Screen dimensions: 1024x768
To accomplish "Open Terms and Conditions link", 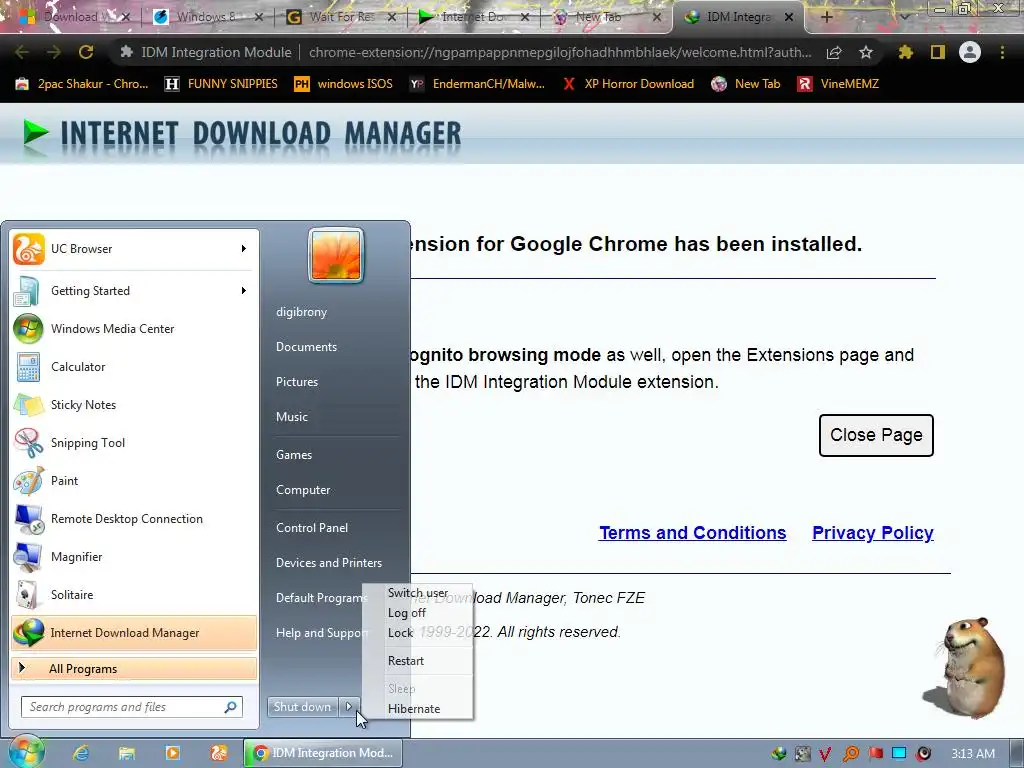I will (x=692, y=533).
